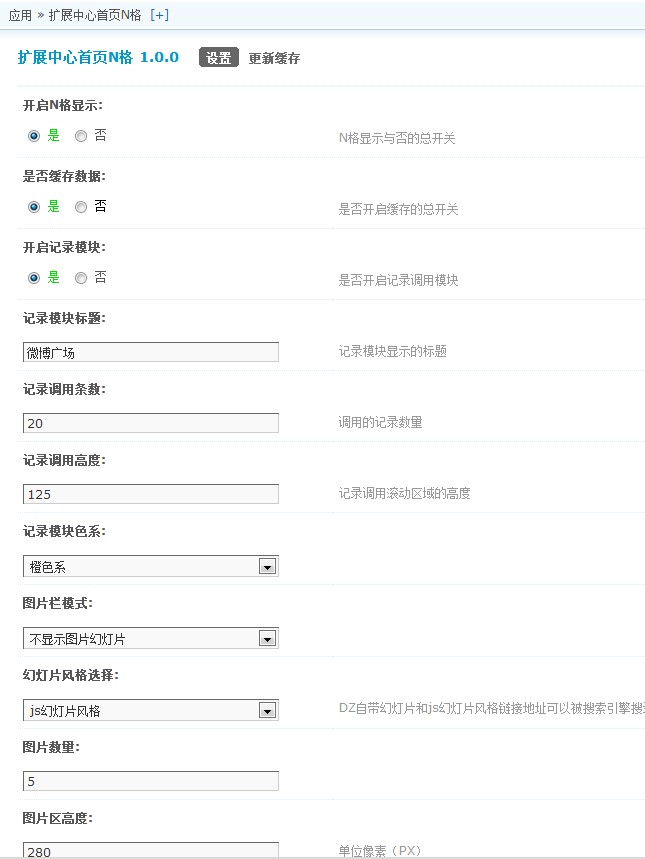Select 是 for 开启记录模块
Image resolution: width=645 pixels, height=859 pixels.
tap(34, 278)
